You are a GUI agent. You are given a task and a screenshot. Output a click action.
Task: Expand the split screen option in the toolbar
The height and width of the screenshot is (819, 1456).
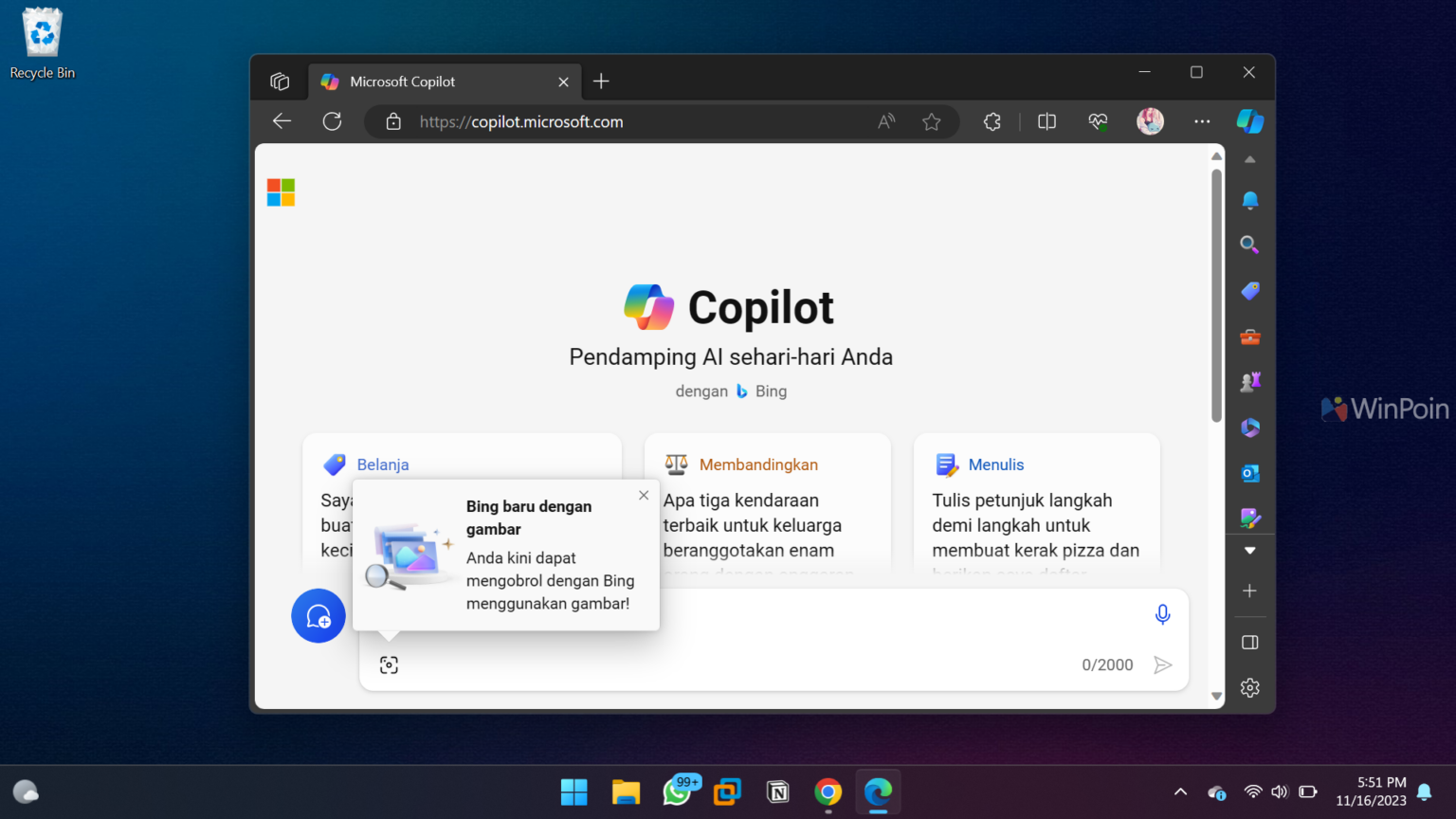pos(1046,121)
